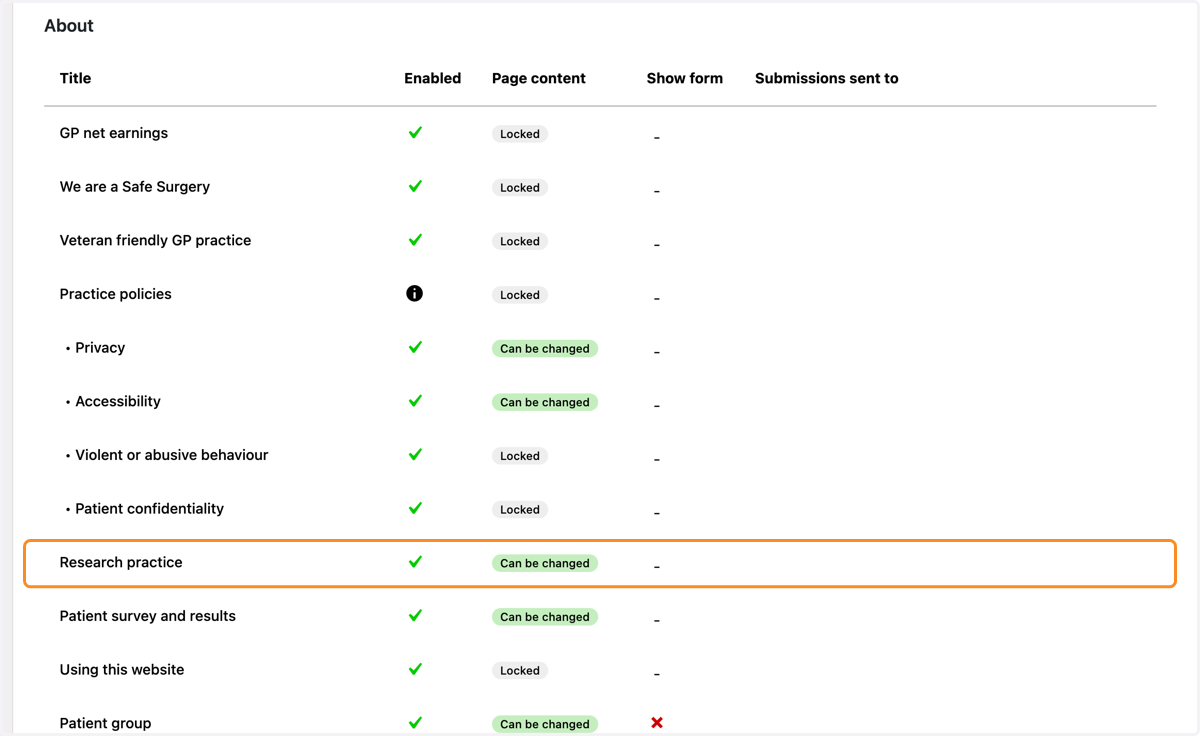The height and width of the screenshot is (736, 1200).
Task: Click the Title column header
Action: [x=75, y=78]
